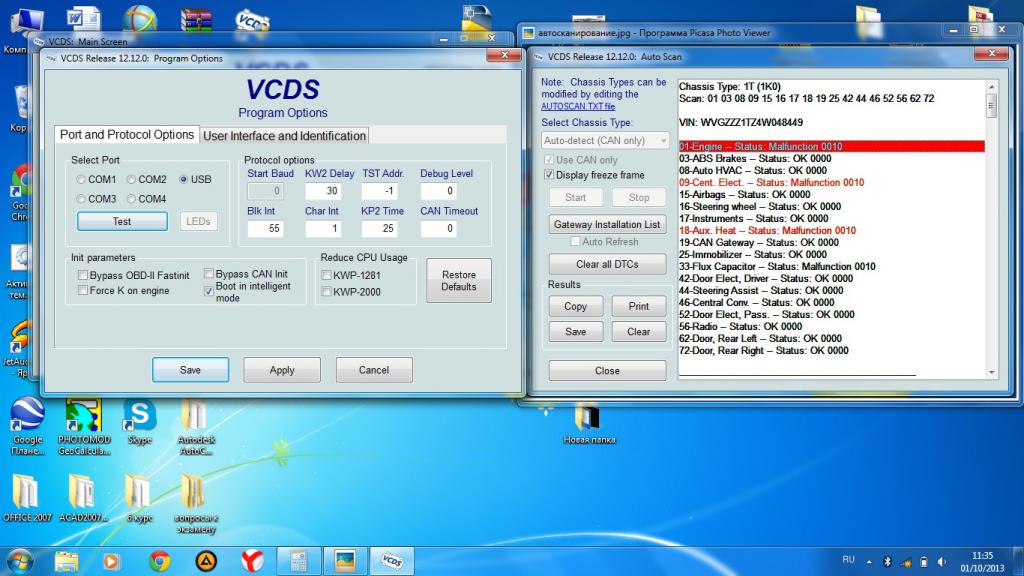Click the Bluetooth tray icon
Screen dimensions: 1024x576
[x=887, y=562]
